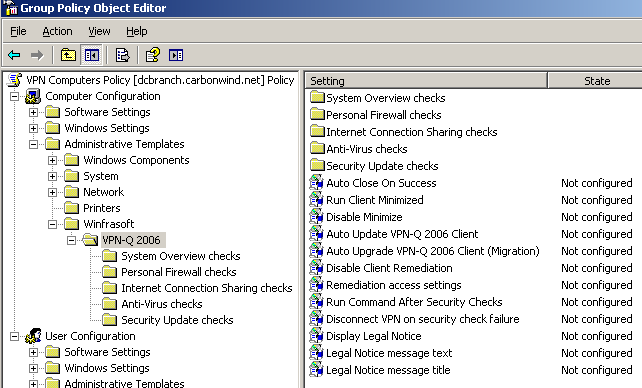The height and width of the screenshot is (388, 642).
Task: Collapse the Winfrasoft node
Action: [x=52, y=224]
